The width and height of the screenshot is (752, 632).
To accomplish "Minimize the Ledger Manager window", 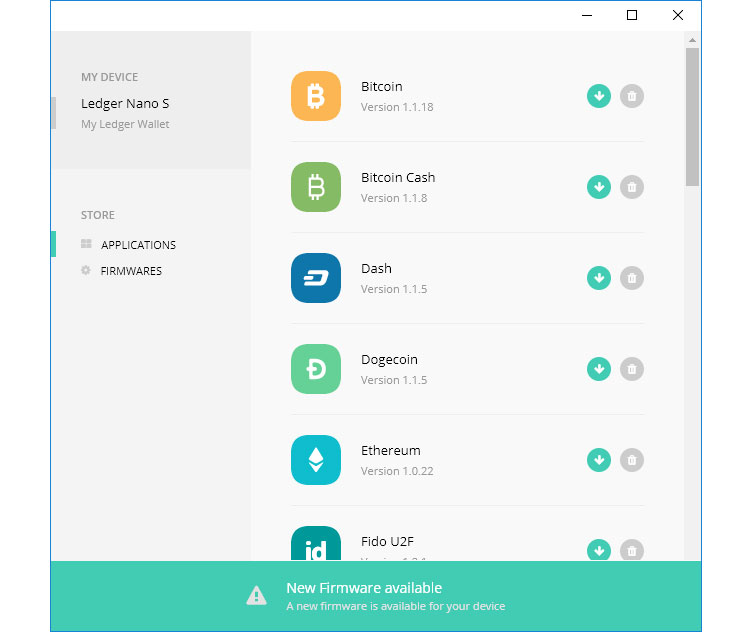I will pos(587,15).
